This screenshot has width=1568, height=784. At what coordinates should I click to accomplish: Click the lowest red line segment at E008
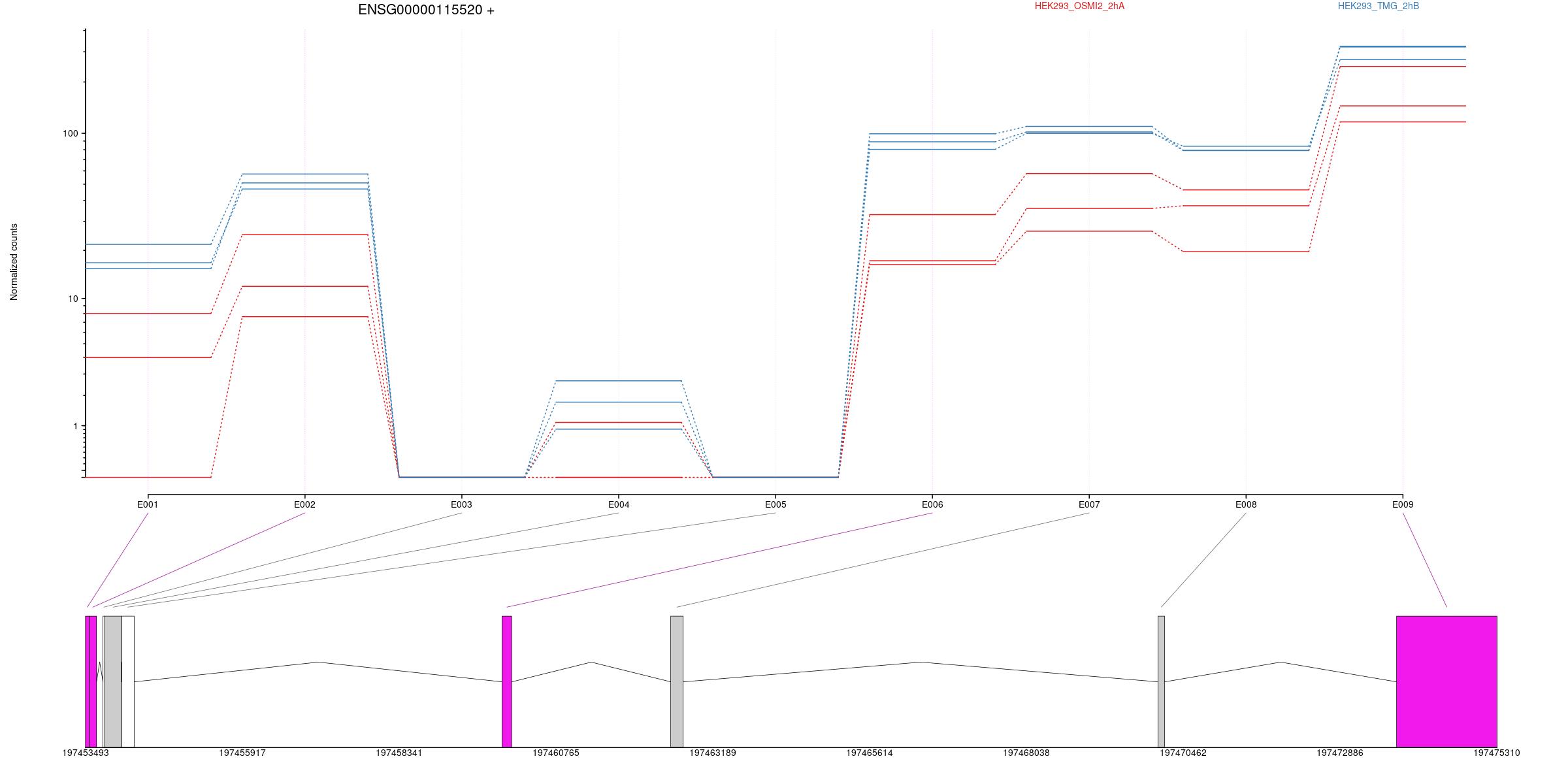1246,252
